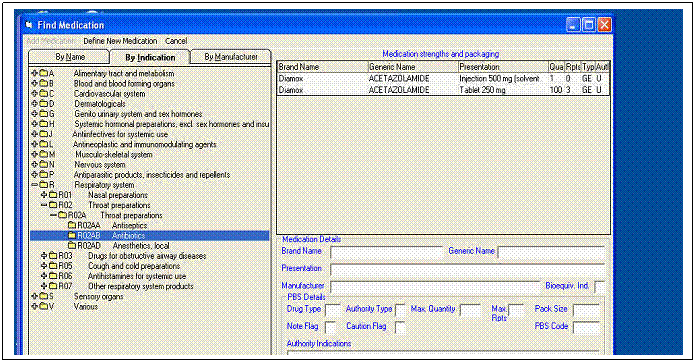Select Anesthetics, local tree item
The height and width of the screenshot is (363, 696).
[141, 246]
